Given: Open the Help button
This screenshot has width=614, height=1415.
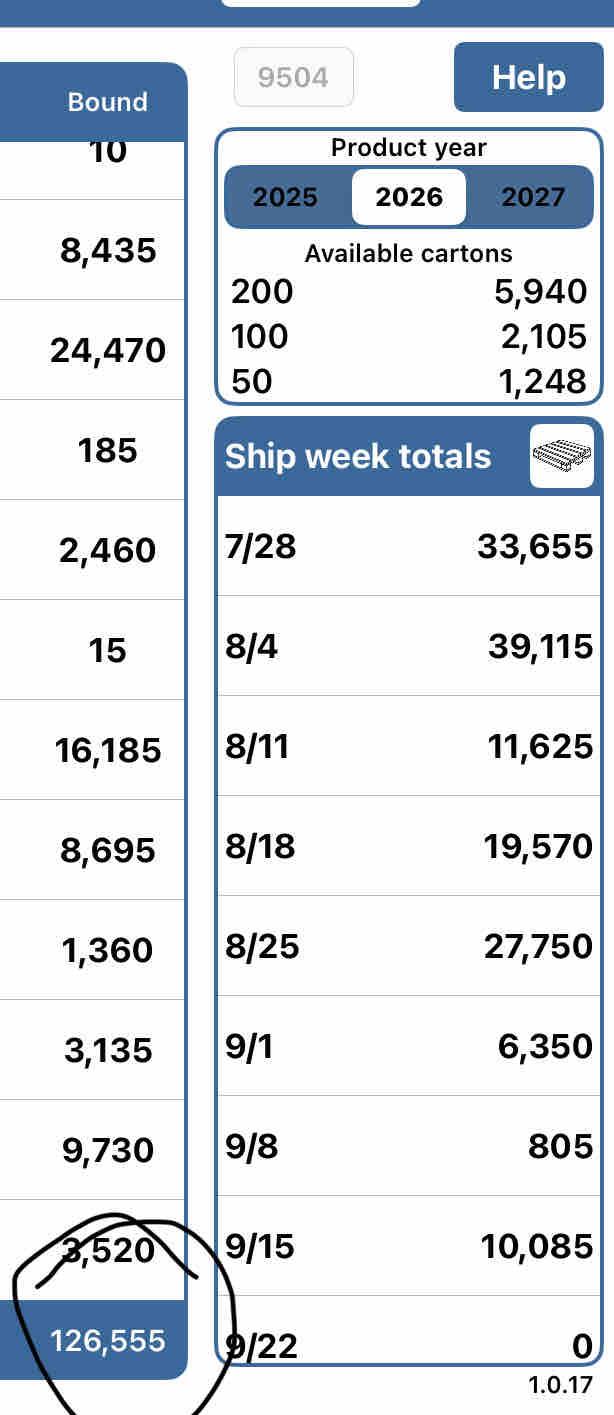Looking at the screenshot, I should point(528,77).
